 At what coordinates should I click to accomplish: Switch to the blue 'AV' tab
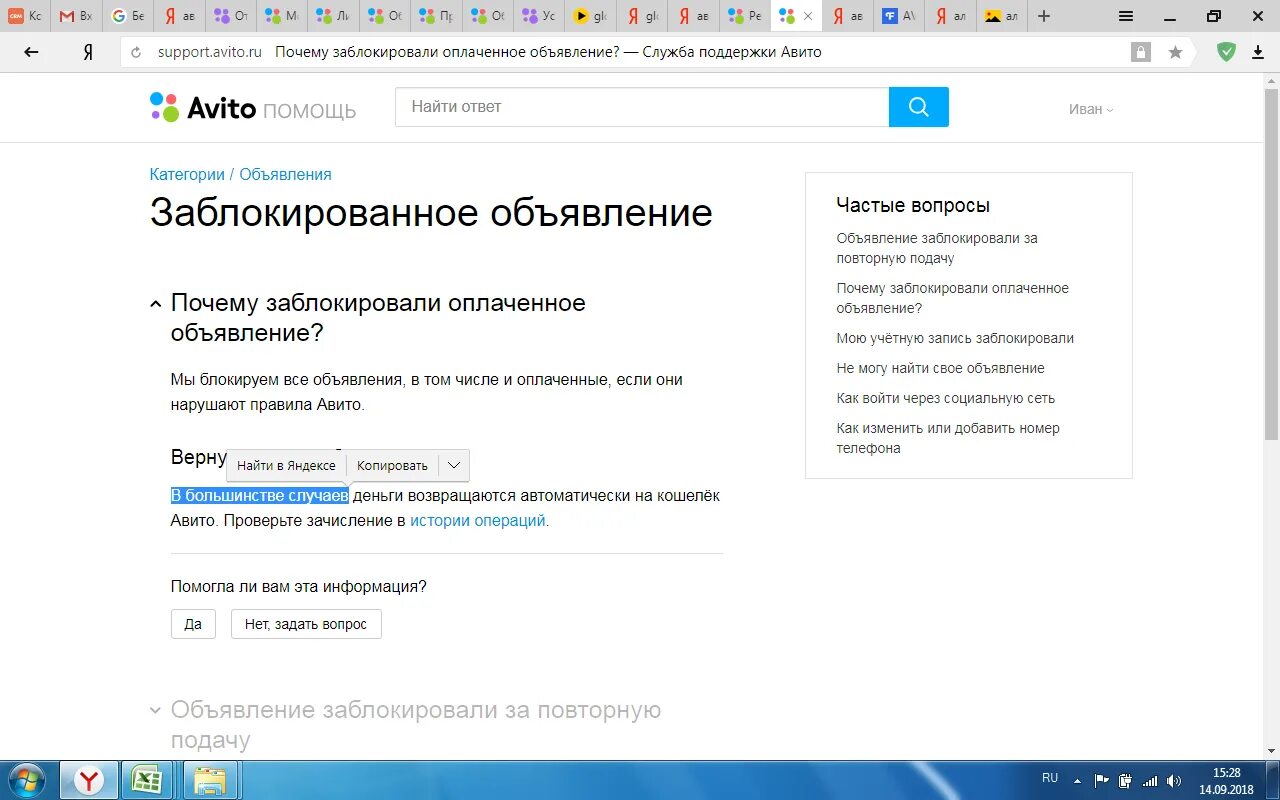(x=899, y=16)
